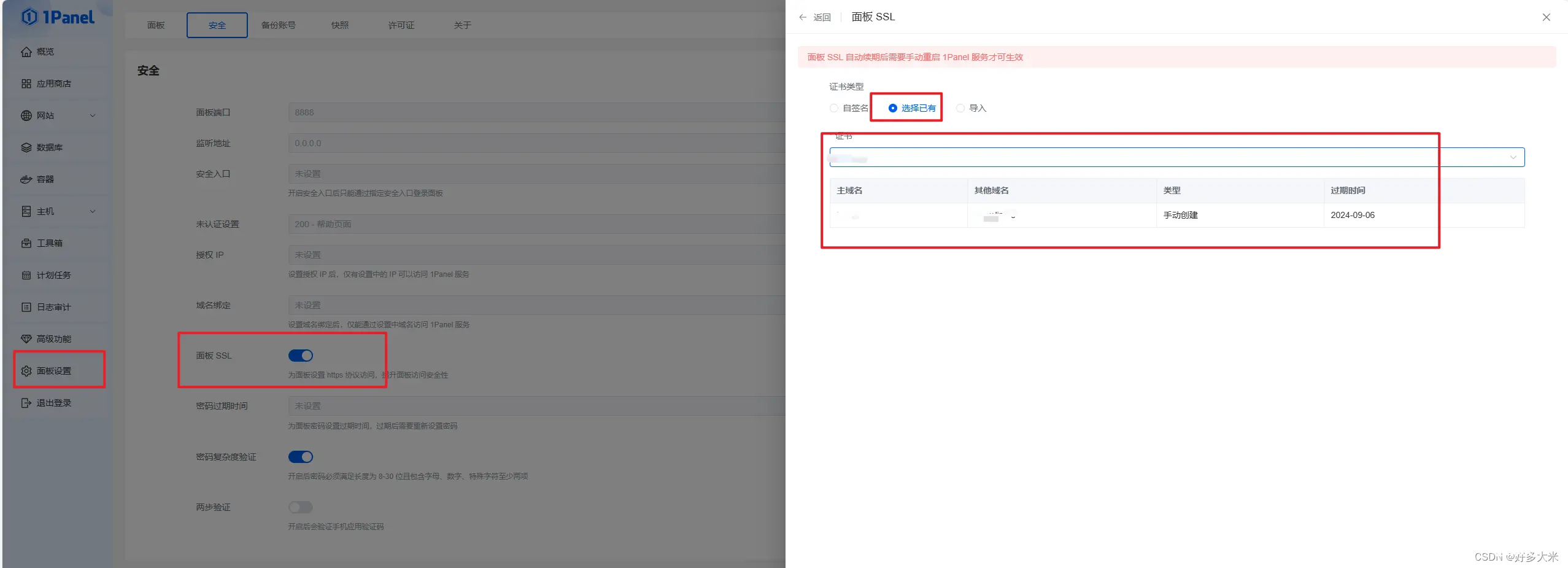This screenshot has height=568, width=1568.
Task: Click the 日志审计 log icon
Action: point(26,307)
